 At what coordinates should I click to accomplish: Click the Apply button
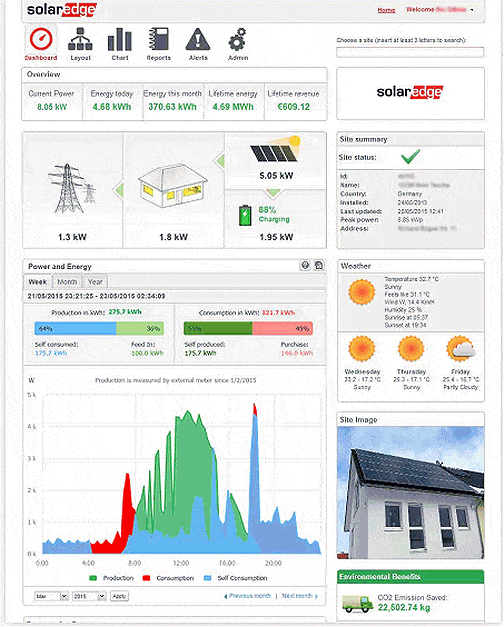point(119,596)
